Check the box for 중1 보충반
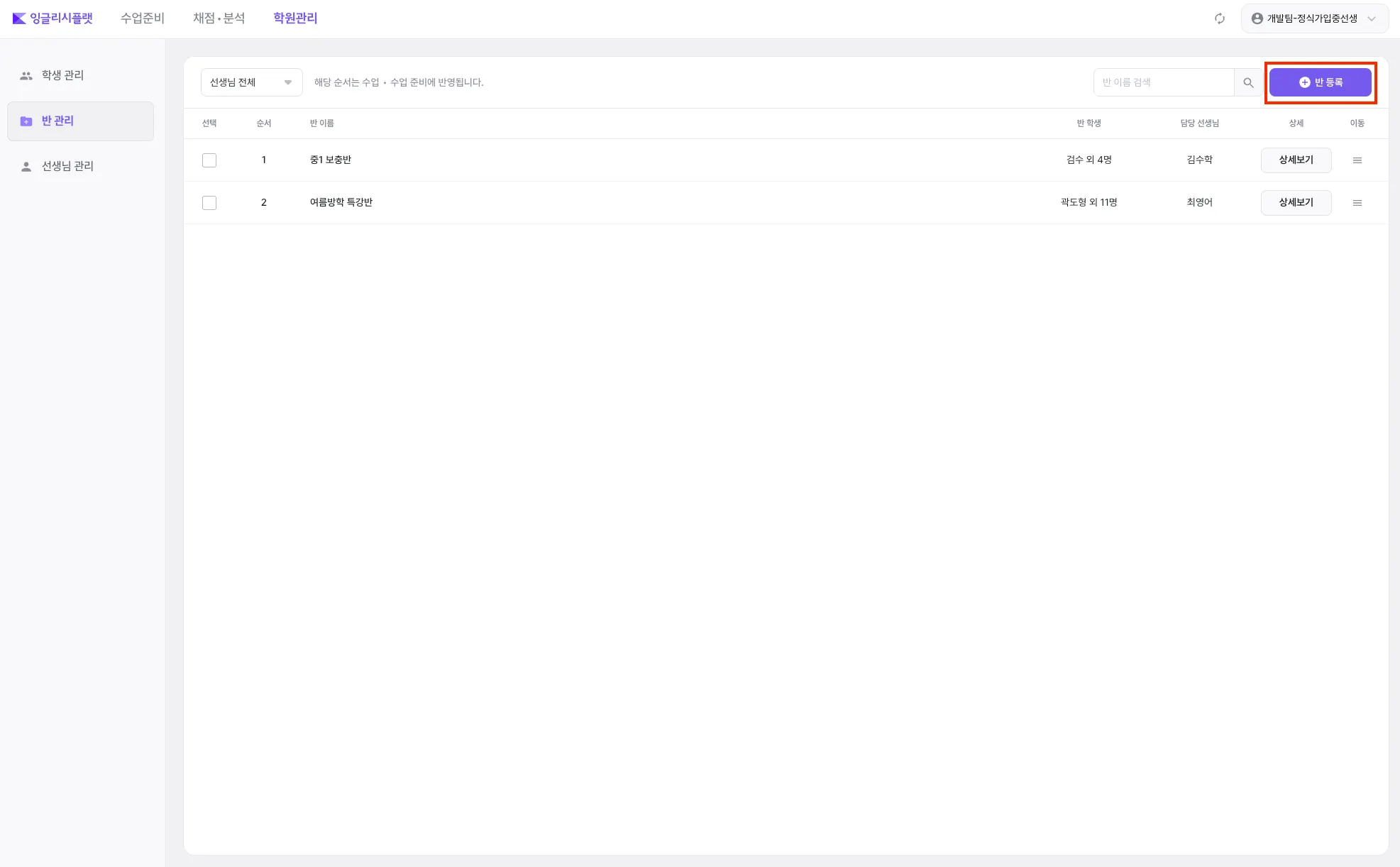This screenshot has height=867, width=1400. (209, 160)
